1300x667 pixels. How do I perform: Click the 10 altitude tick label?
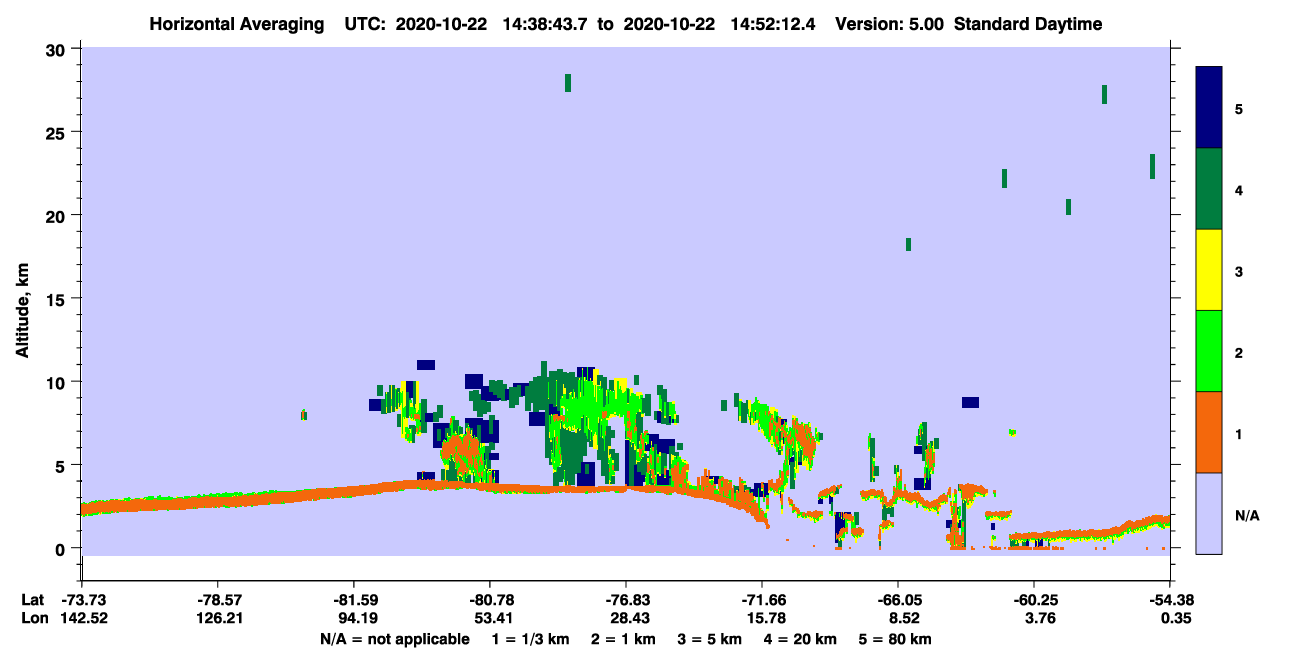[57, 382]
